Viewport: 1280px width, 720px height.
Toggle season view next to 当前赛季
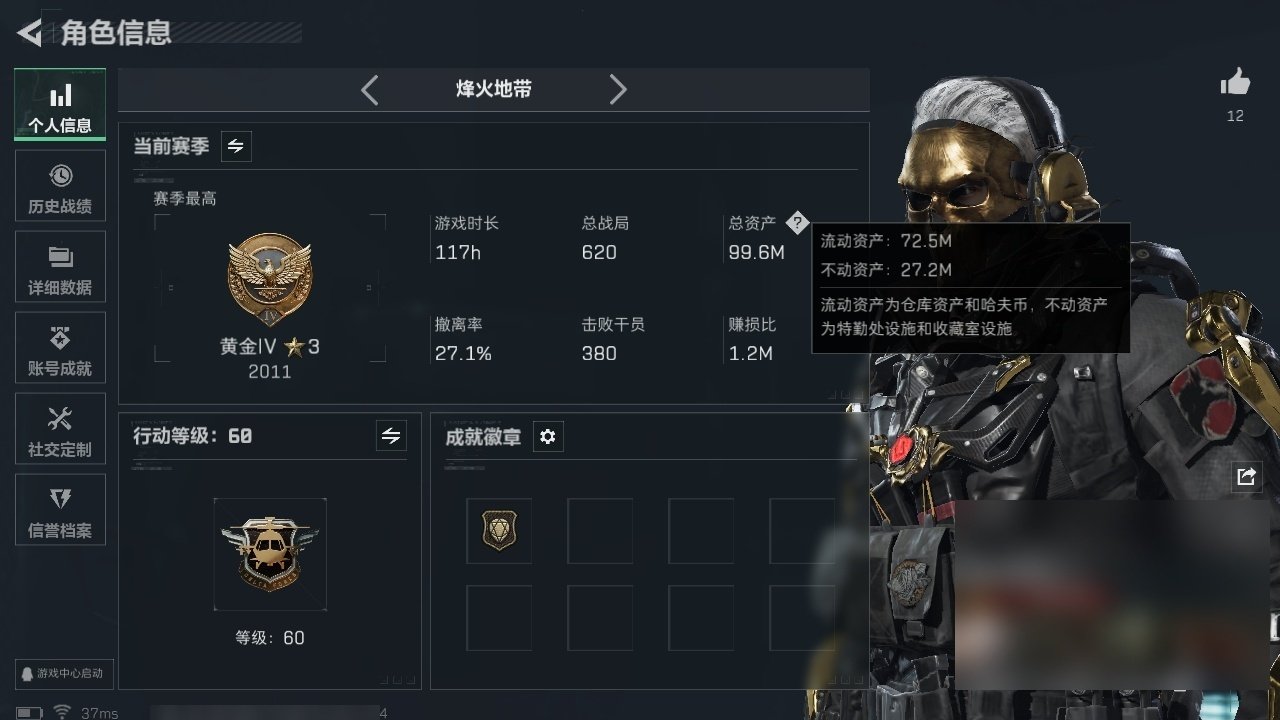coord(236,146)
